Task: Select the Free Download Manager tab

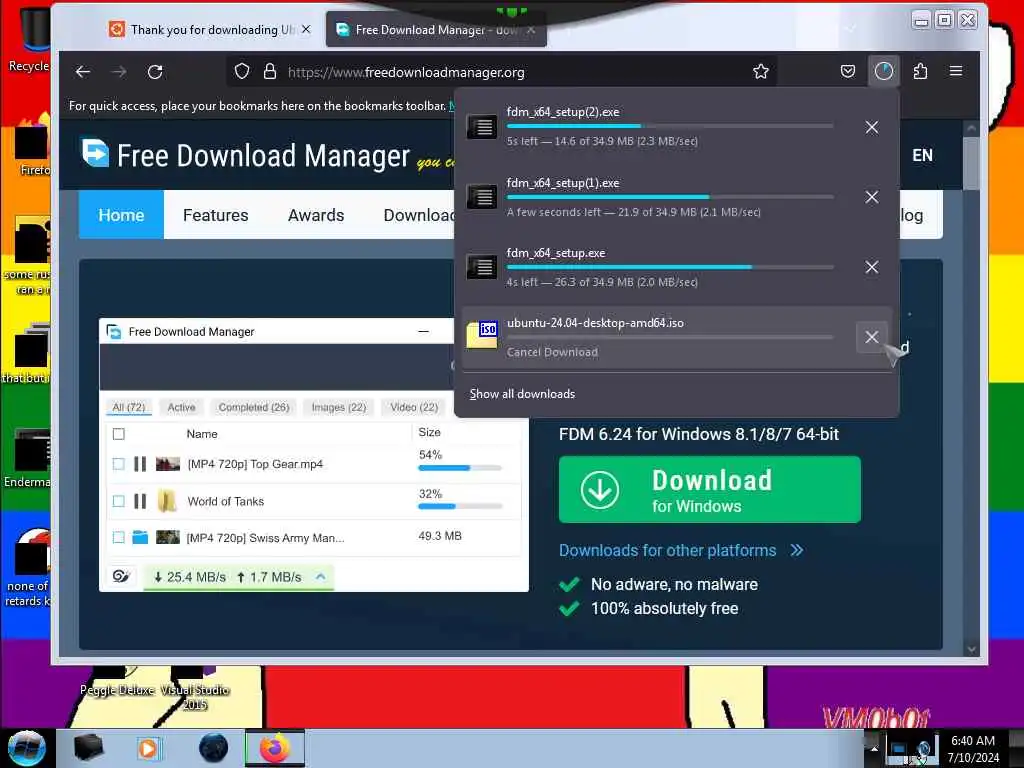Action: tap(436, 29)
